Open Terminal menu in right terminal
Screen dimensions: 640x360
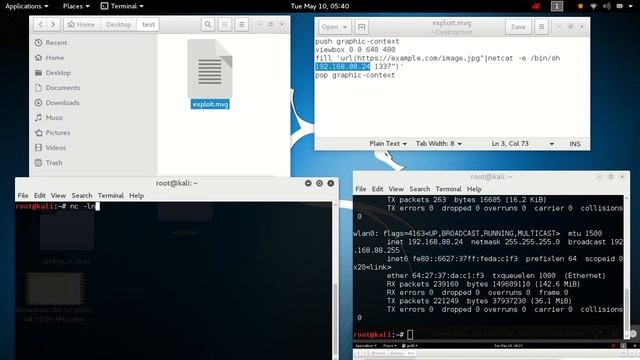pos(448,189)
